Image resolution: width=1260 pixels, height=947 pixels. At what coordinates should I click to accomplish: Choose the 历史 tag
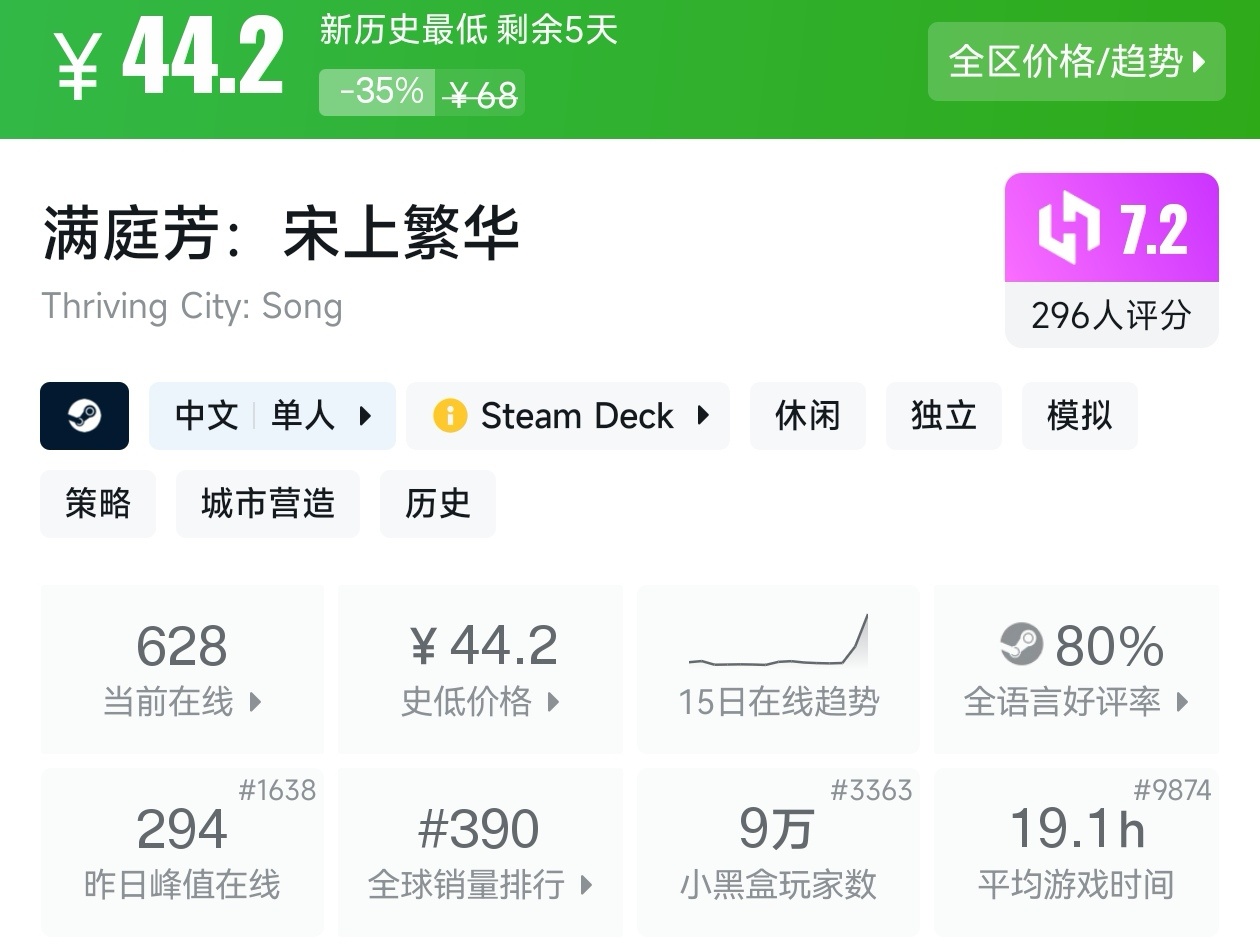(x=437, y=504)
